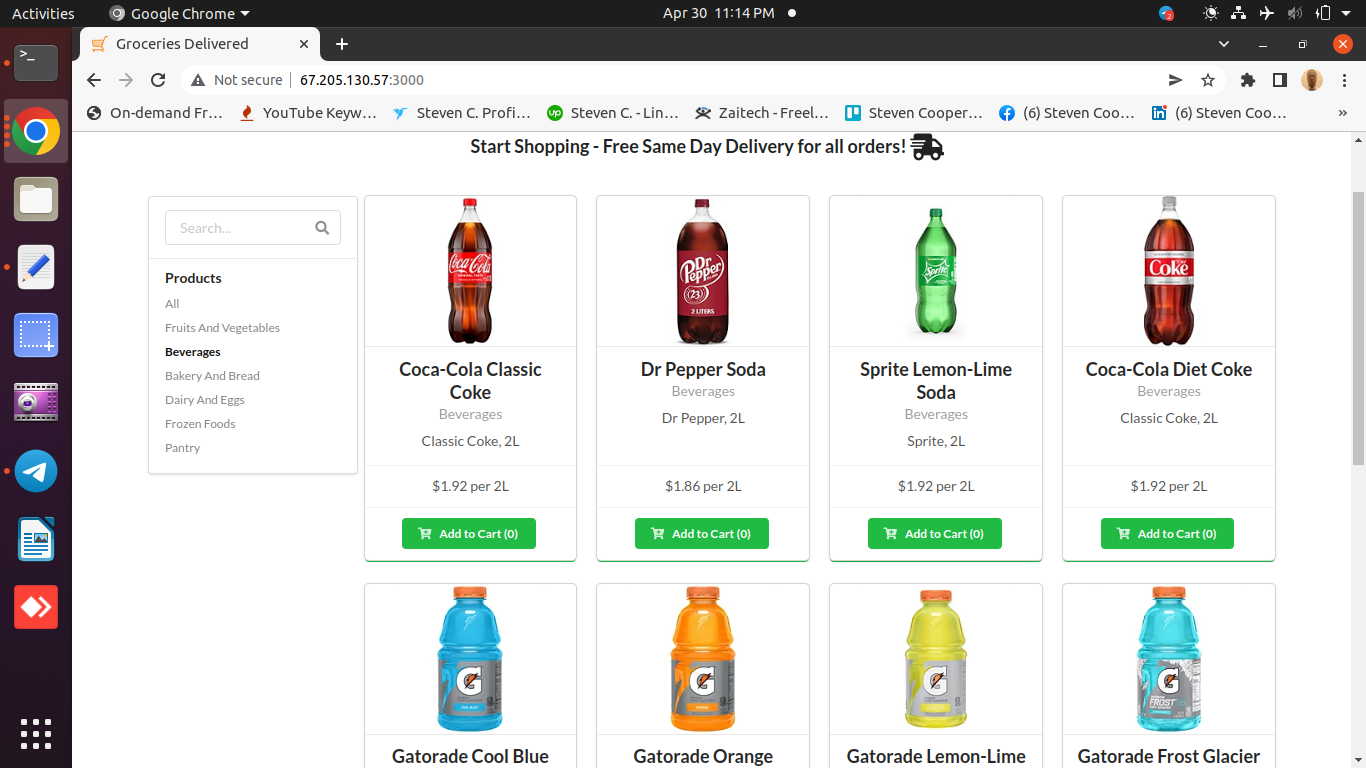Open Chrome three-dot menu
The width and height of the screenshot is (1366, 768).
[x=1343, y=80]
